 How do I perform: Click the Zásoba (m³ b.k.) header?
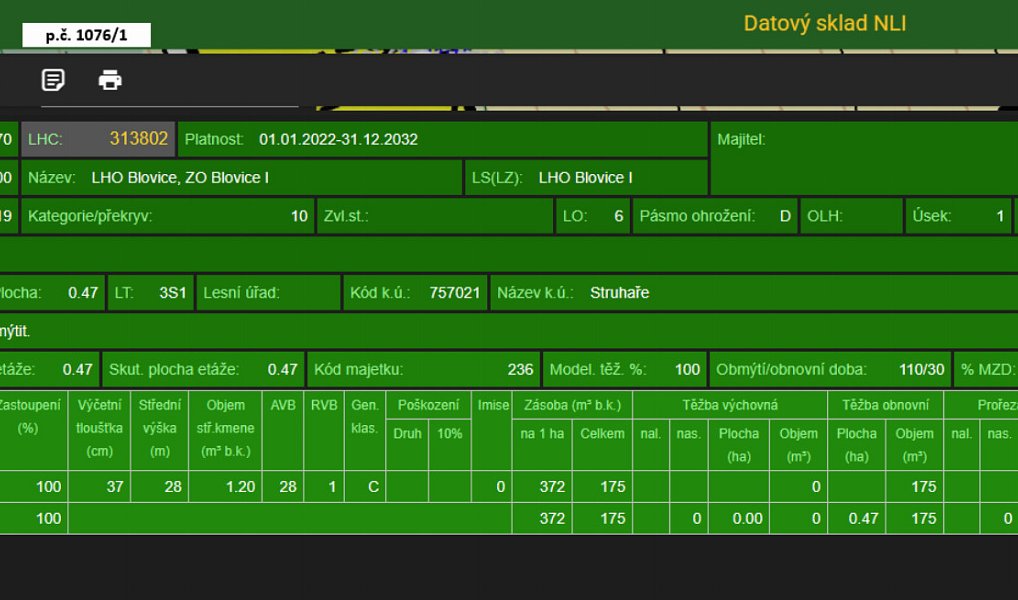(x=572, y=405)
